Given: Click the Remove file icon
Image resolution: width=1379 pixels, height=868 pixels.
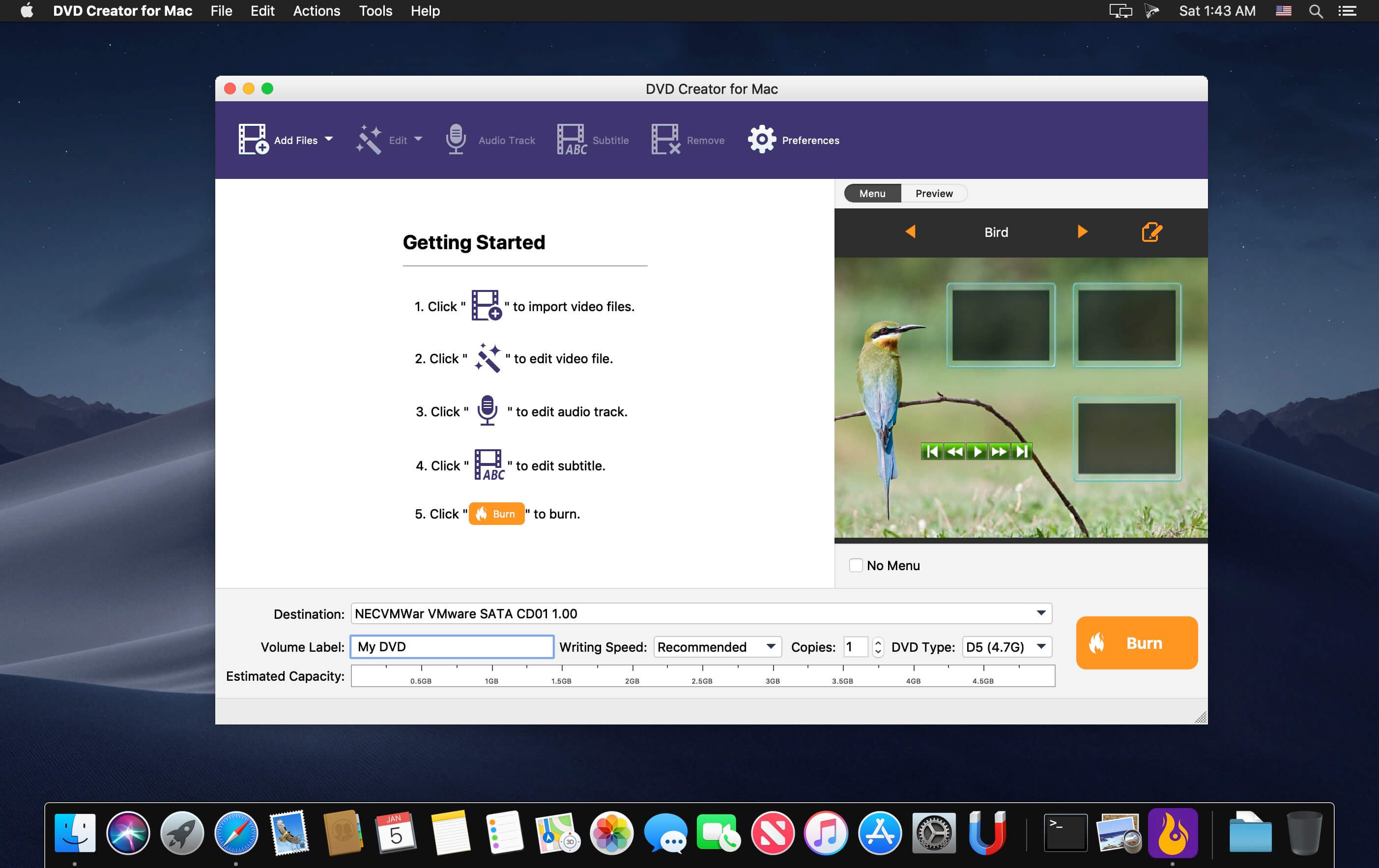Looking at the screenshot, I should pos(665,139).
